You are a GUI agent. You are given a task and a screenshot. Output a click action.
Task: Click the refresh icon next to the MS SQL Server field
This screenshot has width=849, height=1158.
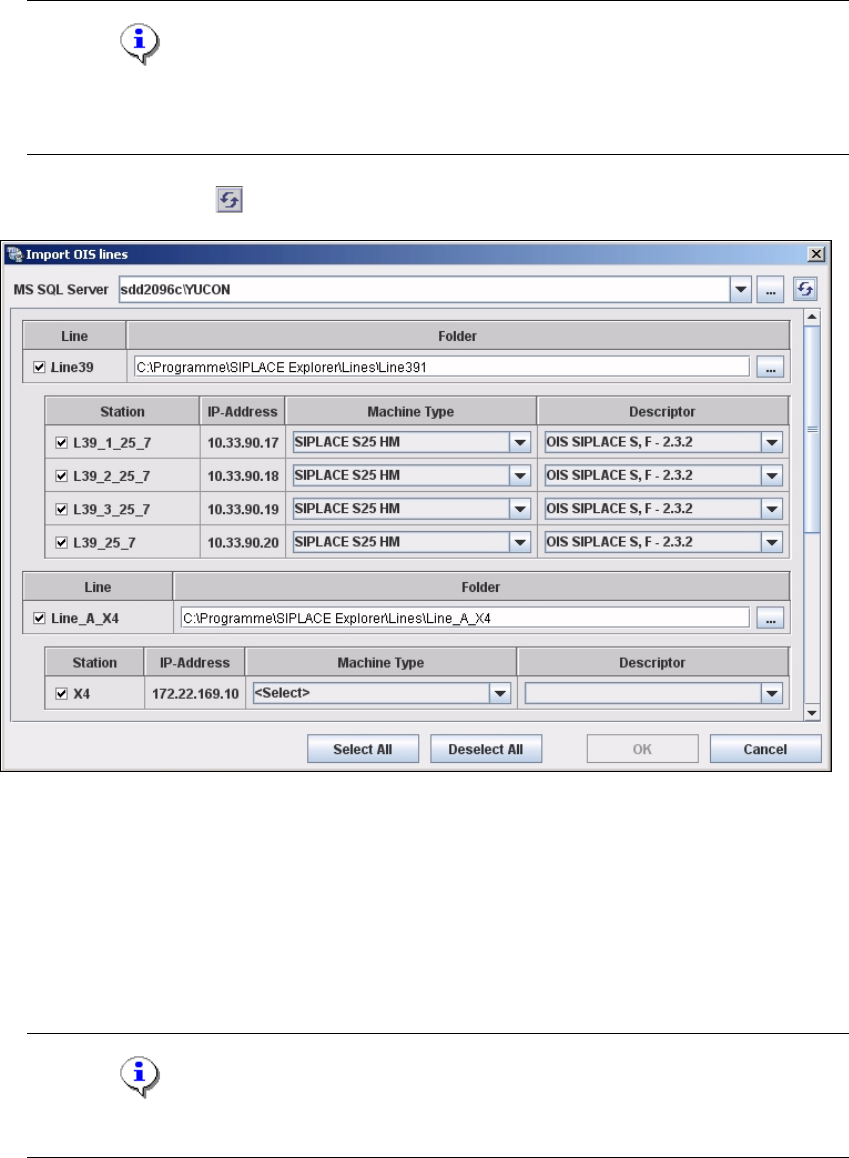click(x=805, y=289)
